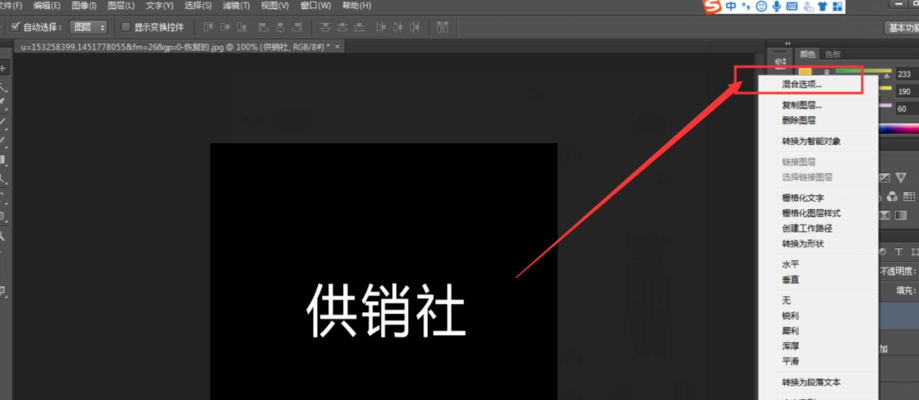Open the 基本功能 workspace switcher
919x400 pixels.
coord(901,28)
